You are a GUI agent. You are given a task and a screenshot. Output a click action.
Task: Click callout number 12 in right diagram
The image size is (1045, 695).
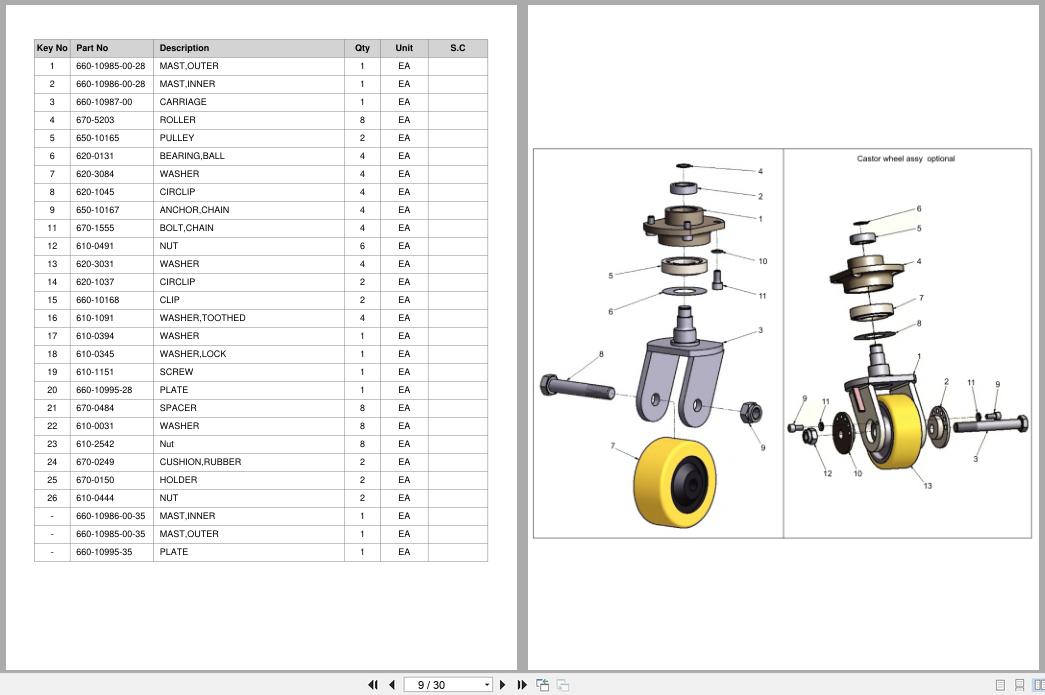pyautogui.click(x=827, y=474)
